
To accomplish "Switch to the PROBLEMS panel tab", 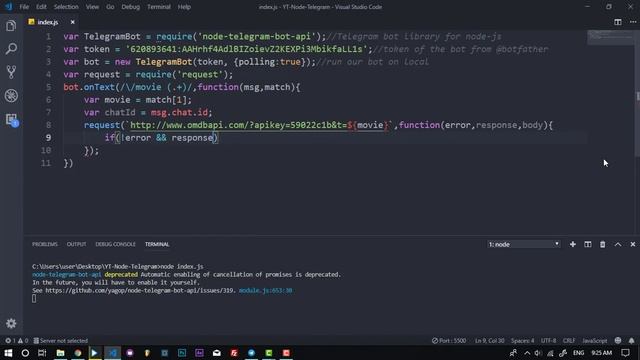I will point(45,244).
